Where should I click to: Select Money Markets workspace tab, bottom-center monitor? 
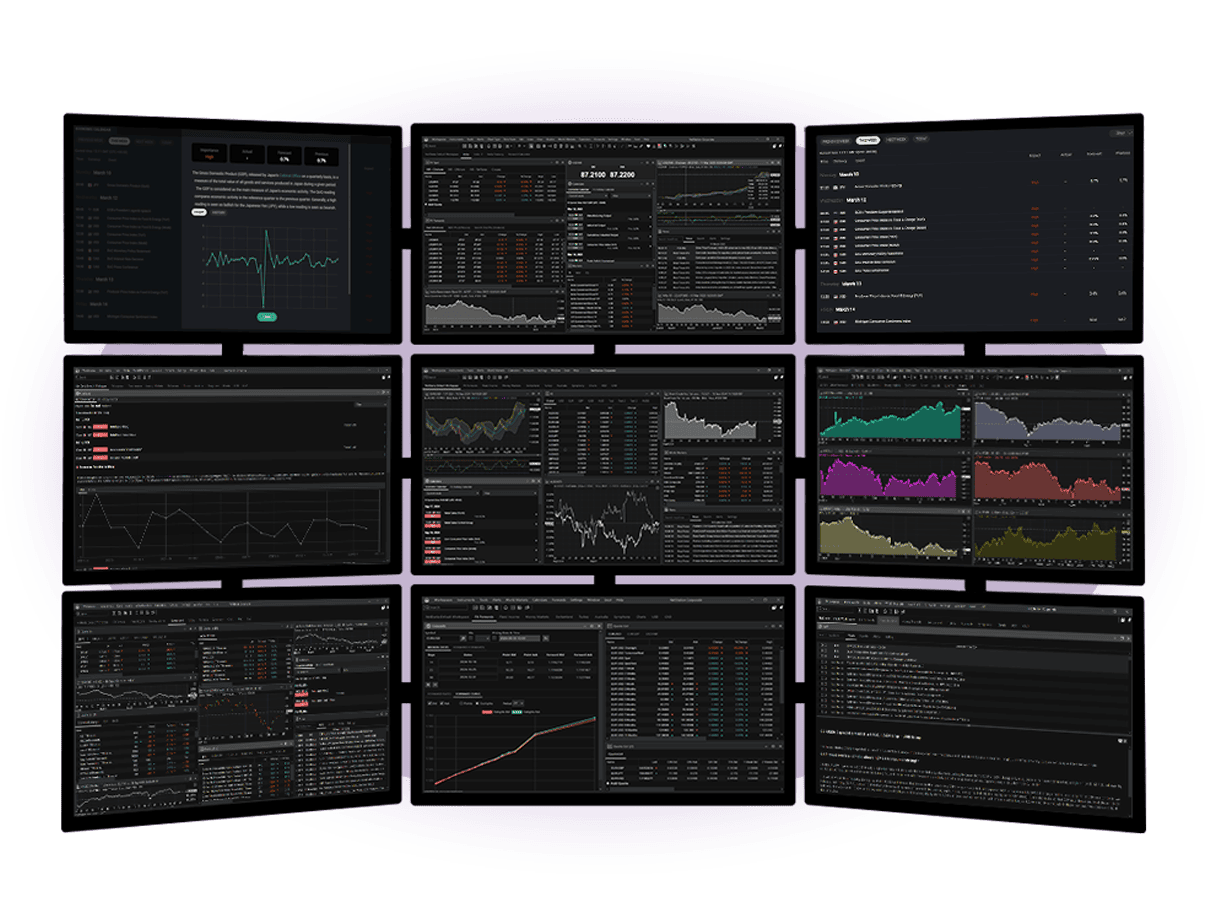tap(537, 617)
